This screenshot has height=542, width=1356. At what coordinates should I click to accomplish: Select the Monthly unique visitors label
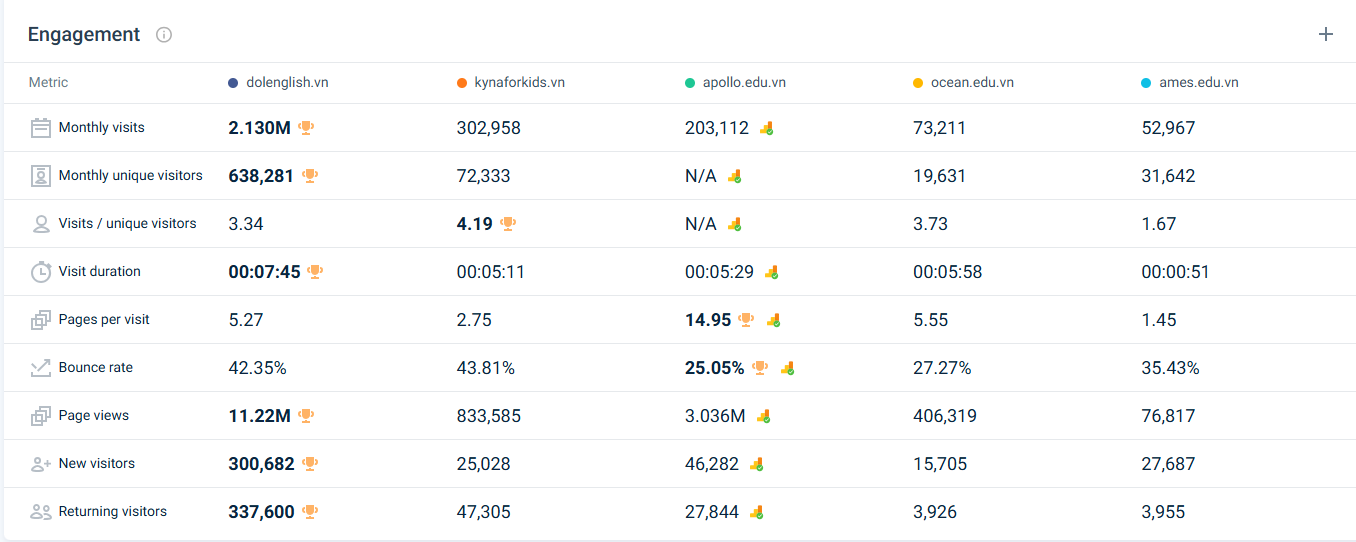131,176
